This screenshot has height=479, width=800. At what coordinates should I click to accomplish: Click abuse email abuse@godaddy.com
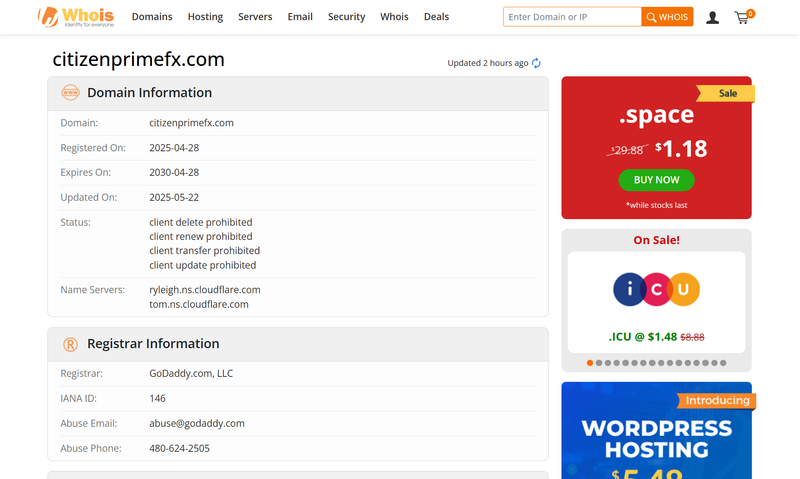pos(197,423)
